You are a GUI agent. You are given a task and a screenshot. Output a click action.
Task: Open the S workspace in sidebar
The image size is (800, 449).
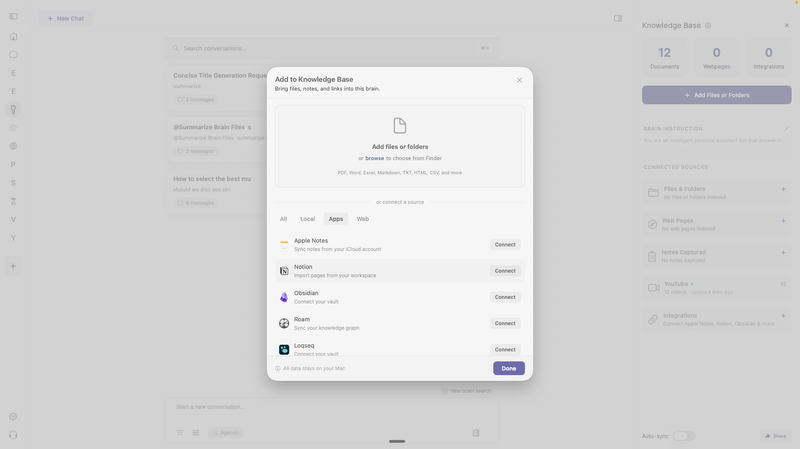[13, 183]
